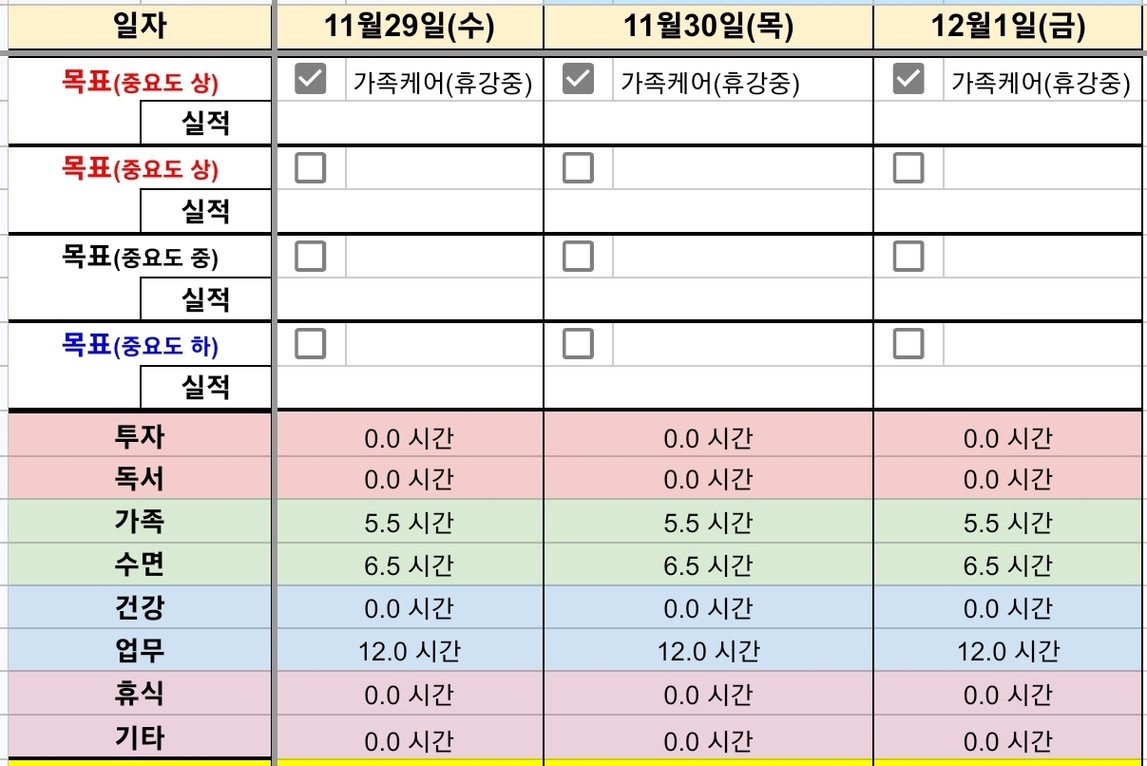Viewport: 1147px width, 766px height.
Task: Select the medium-priority goal text cell for 11월30일
Action: [x=742, y=256]
